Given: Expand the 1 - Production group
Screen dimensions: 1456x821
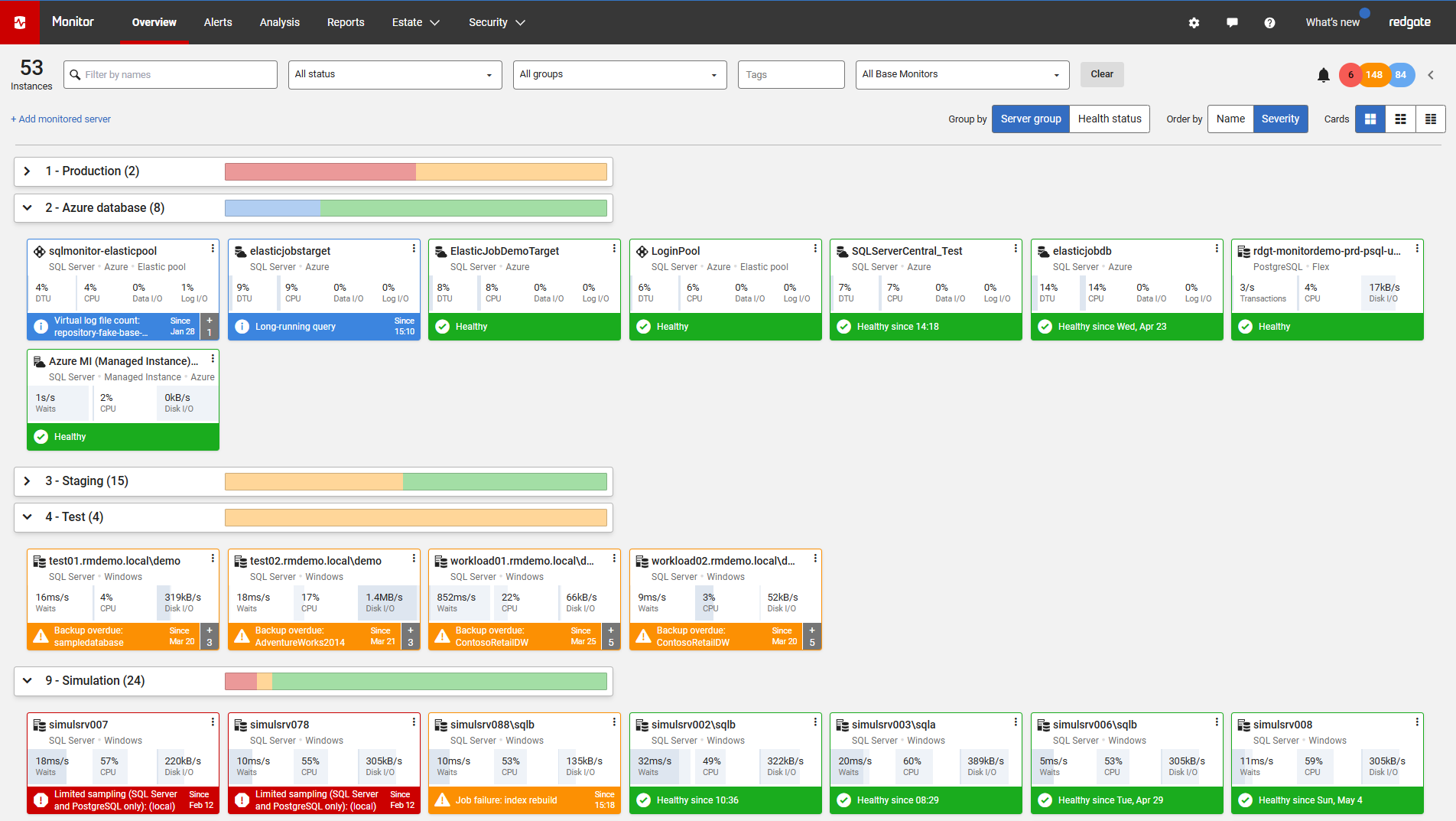Looking at the screenshot, I should (28, 171).
